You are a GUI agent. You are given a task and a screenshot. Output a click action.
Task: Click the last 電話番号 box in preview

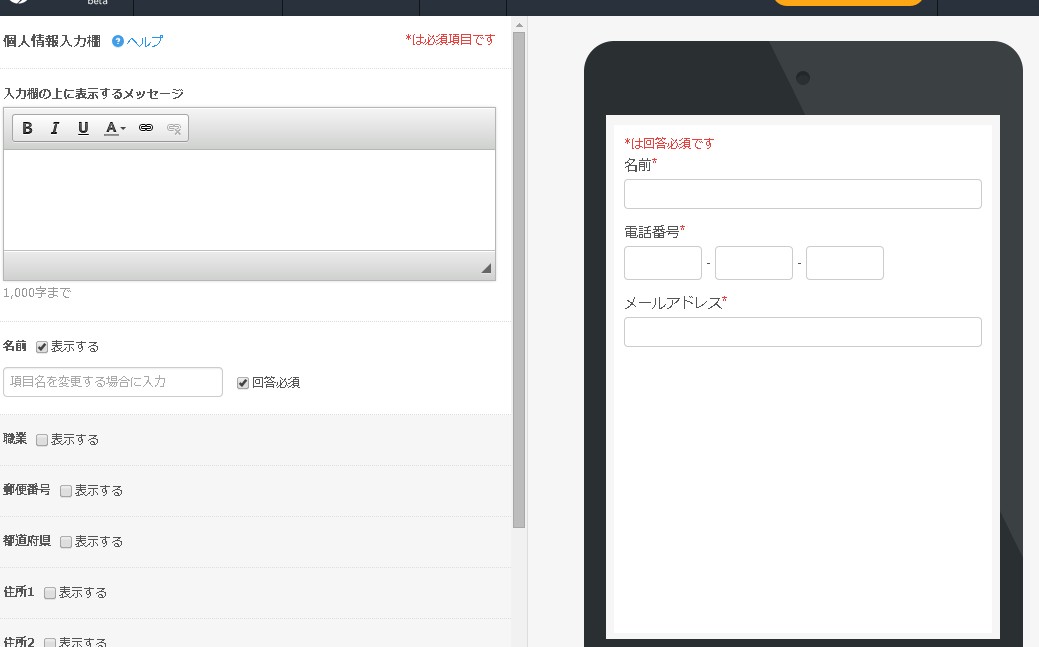(844, 263)
